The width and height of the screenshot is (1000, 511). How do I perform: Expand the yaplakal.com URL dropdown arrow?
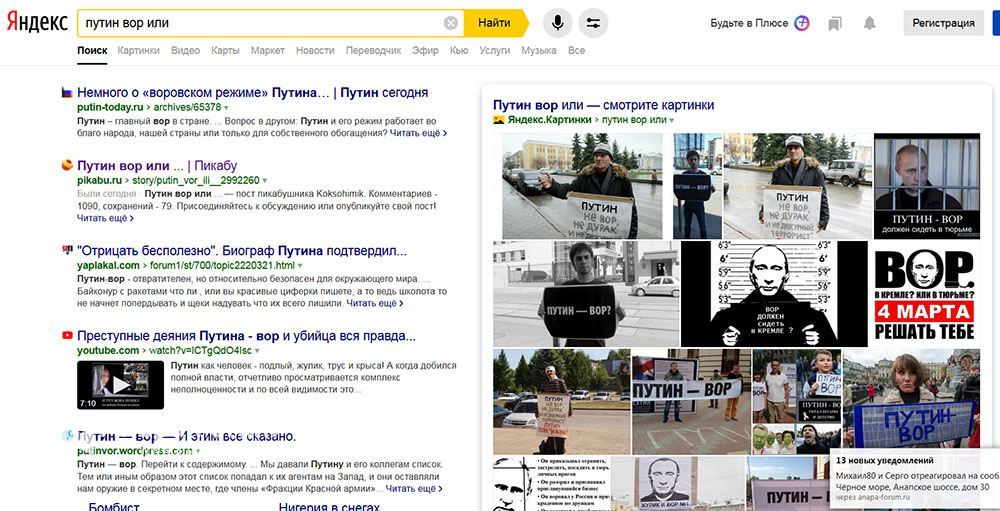coord(300,265)
